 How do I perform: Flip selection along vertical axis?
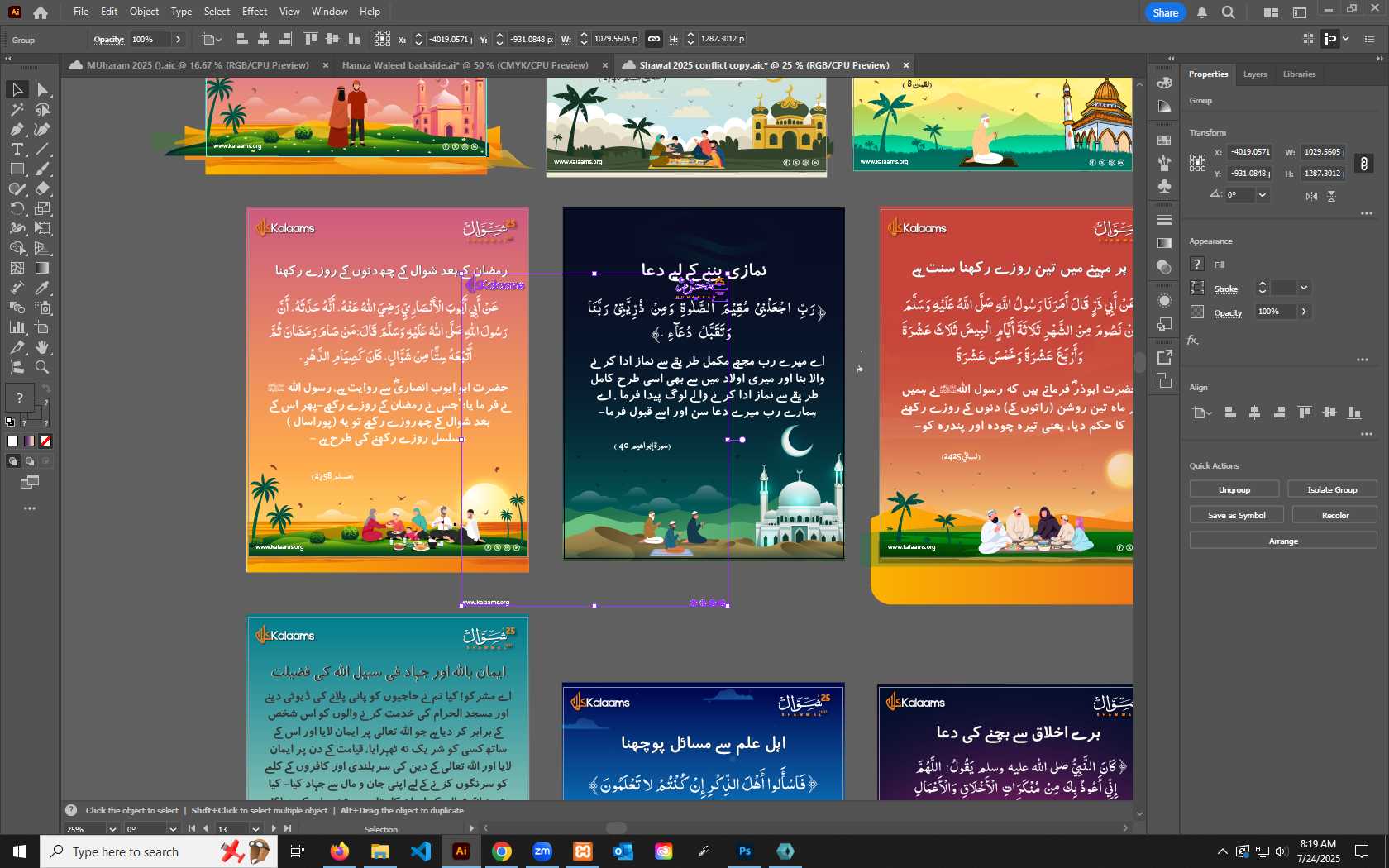(1331, 196)
